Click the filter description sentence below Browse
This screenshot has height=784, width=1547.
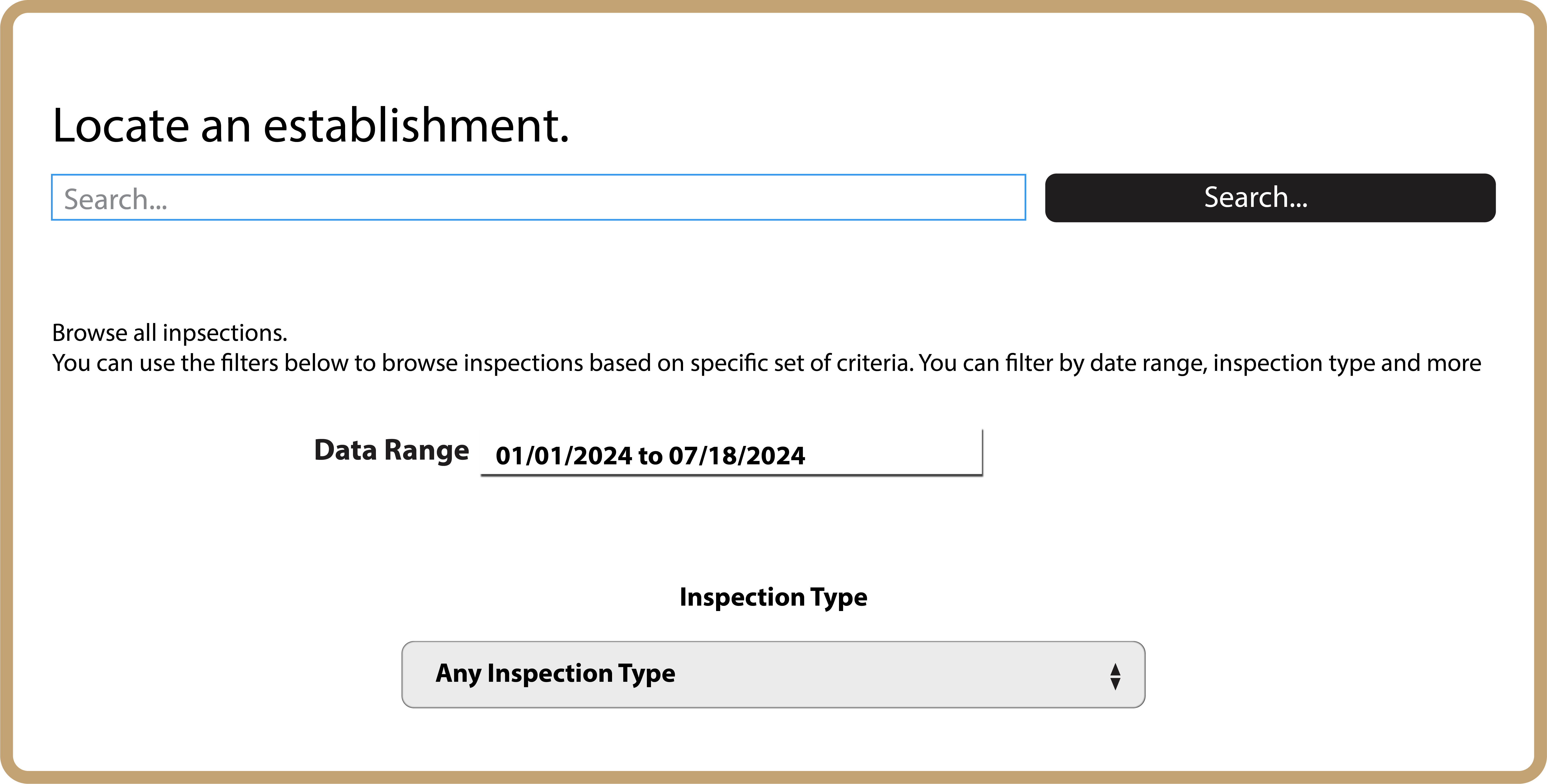point(766,363)
